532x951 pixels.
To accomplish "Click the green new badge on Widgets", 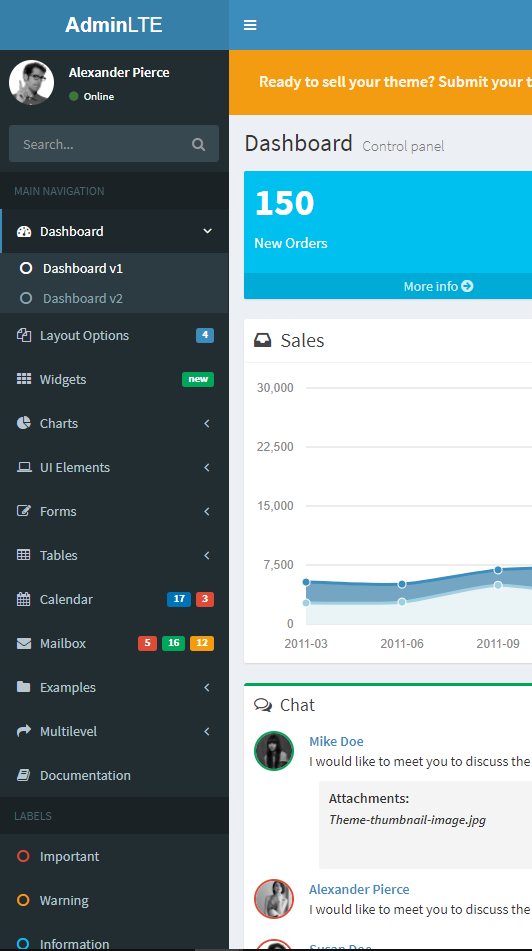I will click(198, 379).
